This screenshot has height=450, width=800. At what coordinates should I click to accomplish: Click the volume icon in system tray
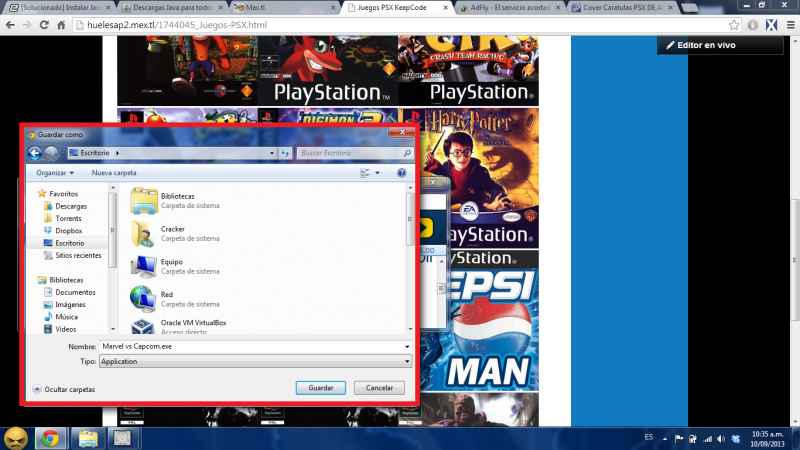[x=721, y=439]
